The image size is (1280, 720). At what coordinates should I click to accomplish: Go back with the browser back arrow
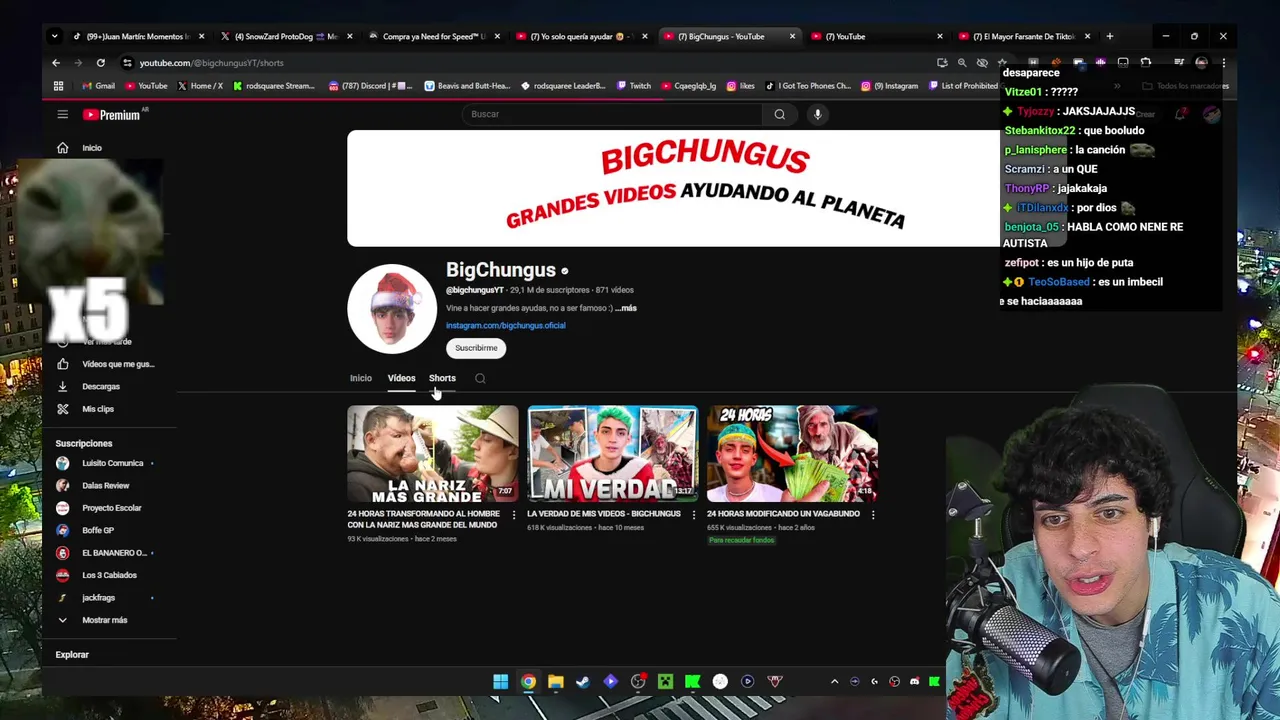[56, 63]
